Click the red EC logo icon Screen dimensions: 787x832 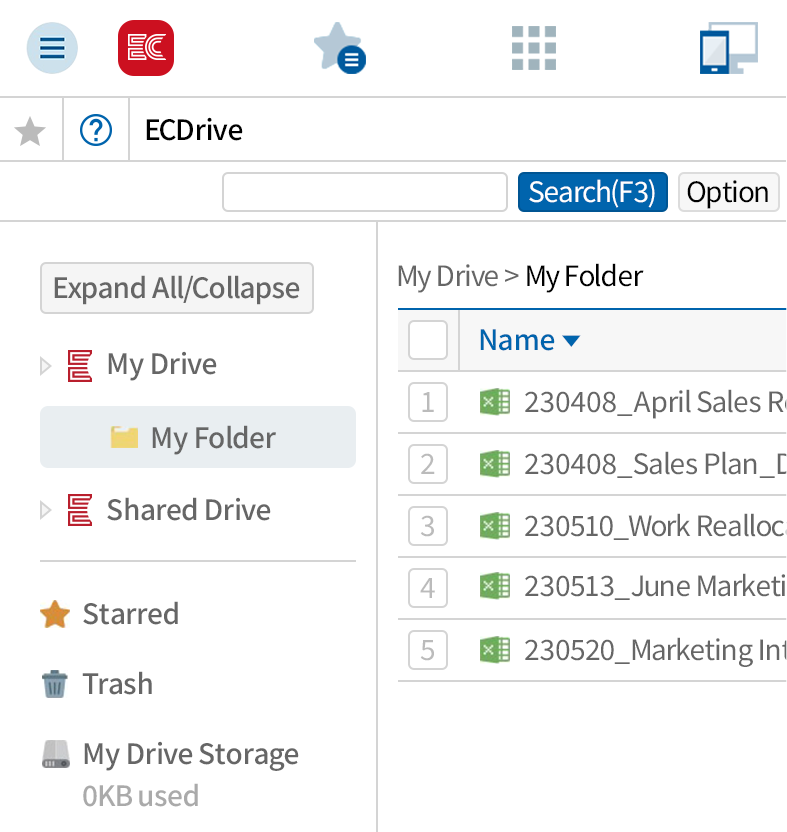pyautogui.click(x=146, y=48)
